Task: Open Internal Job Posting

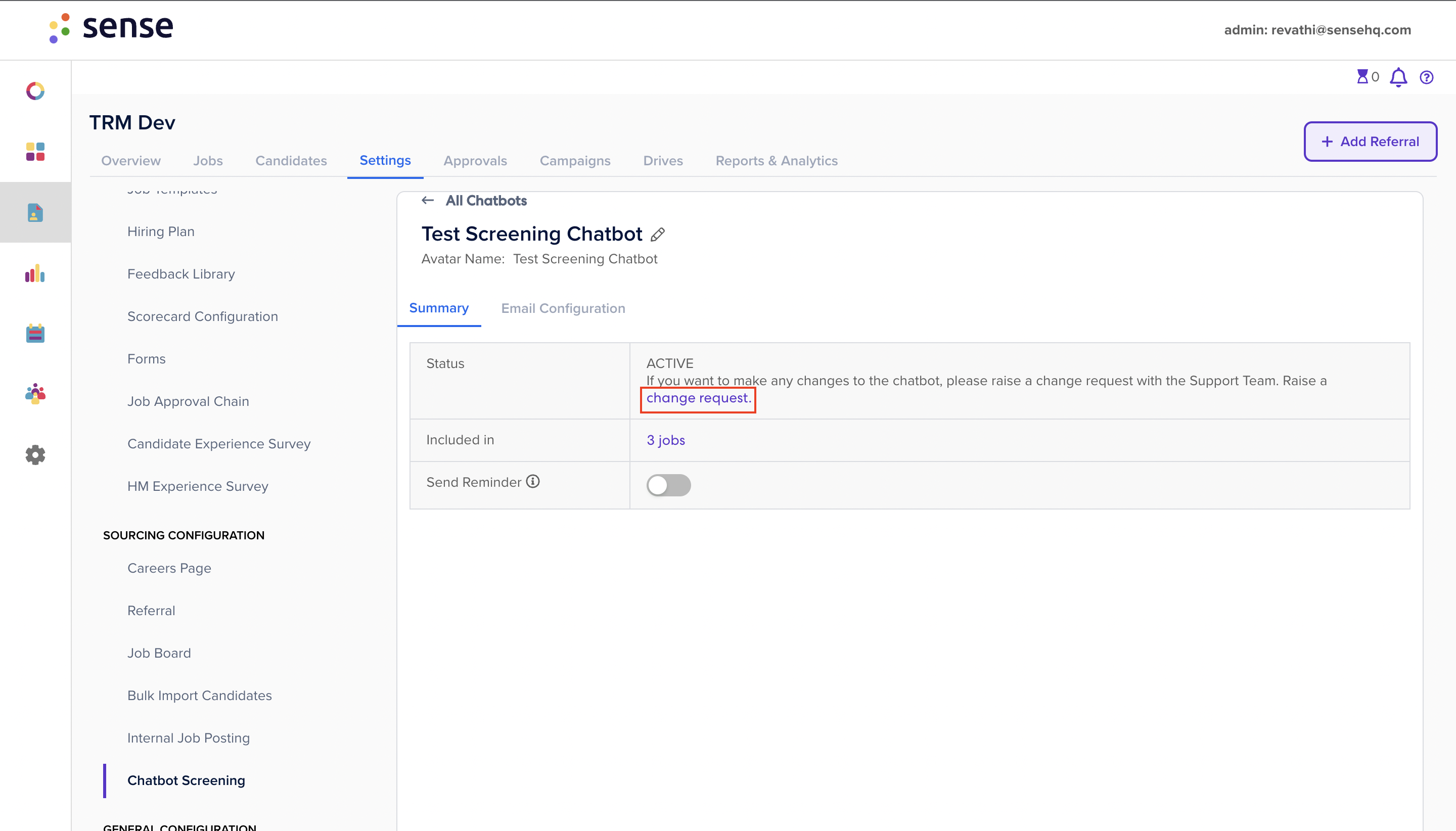Action: (x=189, y=738)
